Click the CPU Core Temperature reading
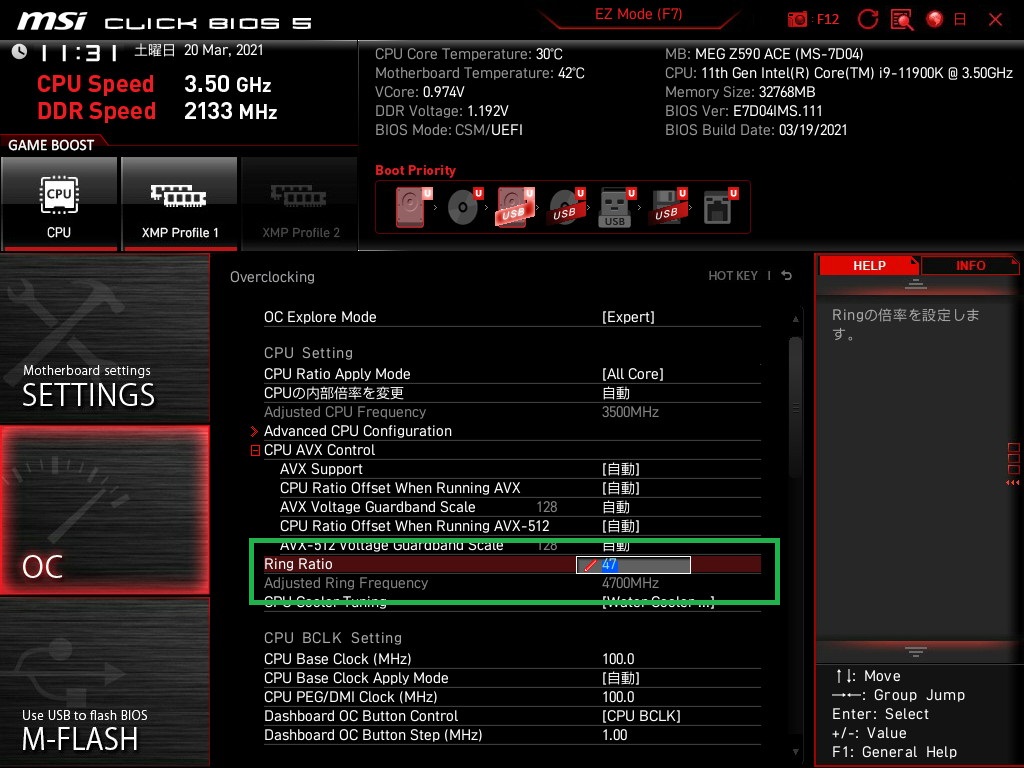This screenshot has width=1024, height=768. (468, 54)
